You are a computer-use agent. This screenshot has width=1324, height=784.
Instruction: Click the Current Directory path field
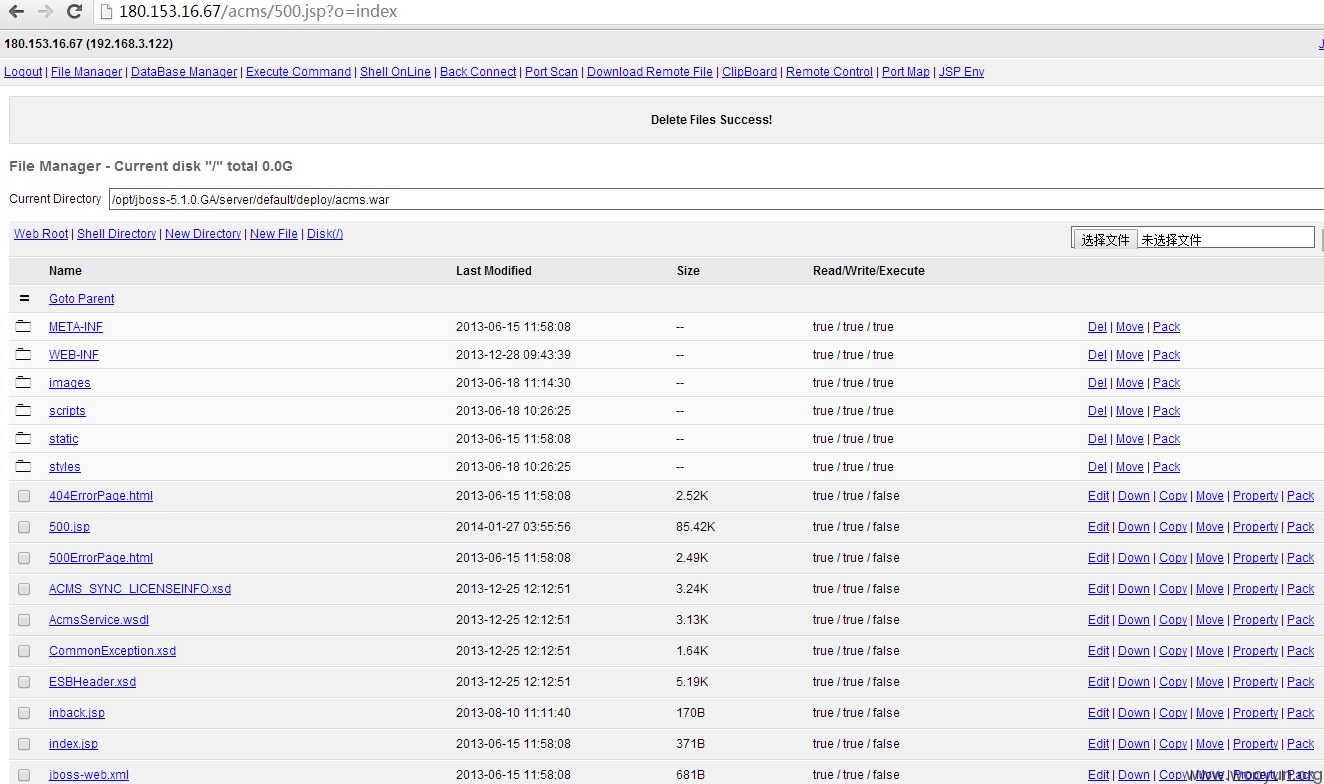click(716, 199)
